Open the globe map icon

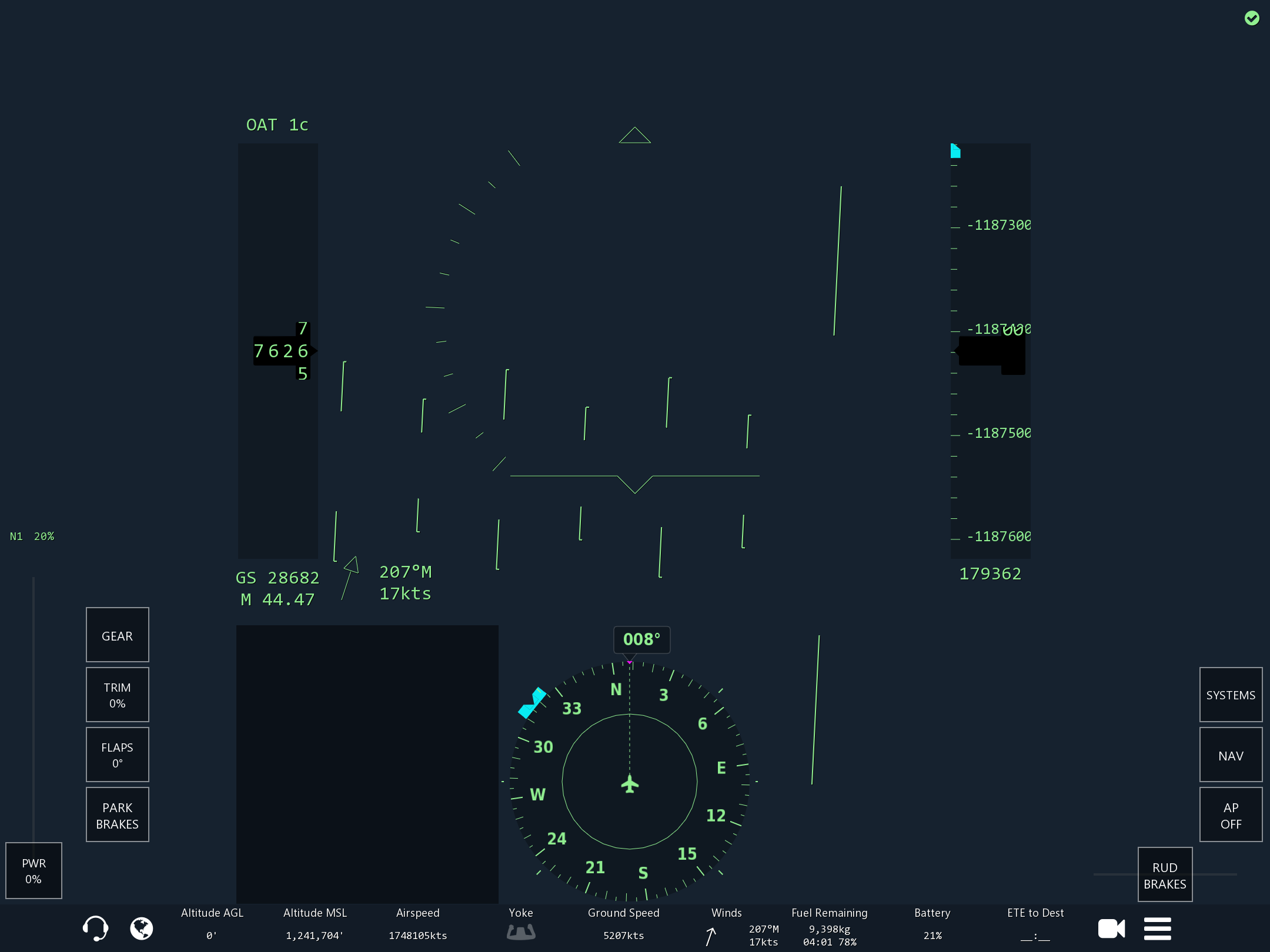point(141,928)
